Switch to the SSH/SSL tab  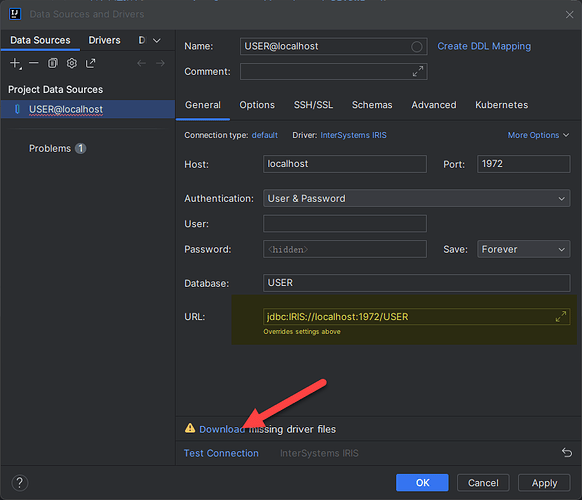[313, 105]
